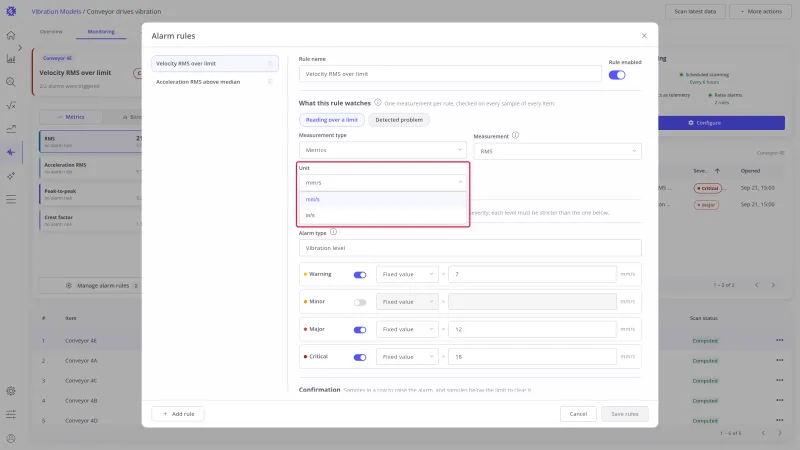Screen dimensions: 800x450
Task: Choose mm/s from the Unit list
Action: click(x=383, y=199)
